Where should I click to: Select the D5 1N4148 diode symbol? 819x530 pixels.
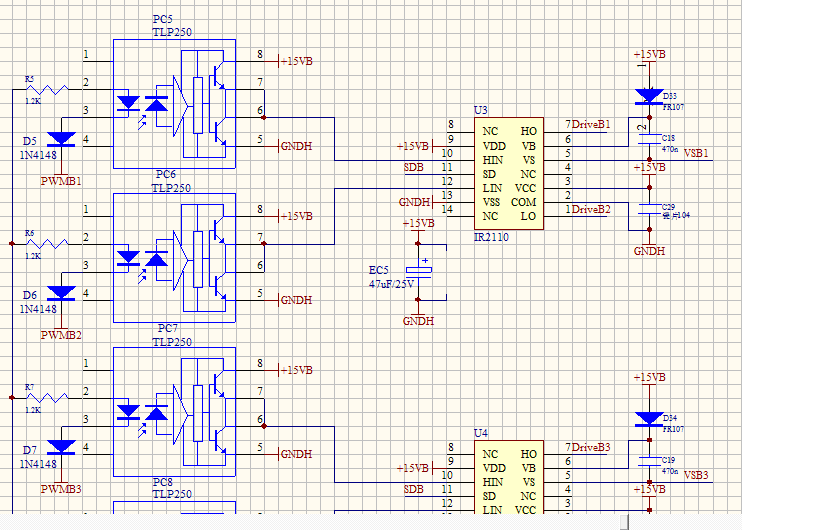click(x=62, y=140)
